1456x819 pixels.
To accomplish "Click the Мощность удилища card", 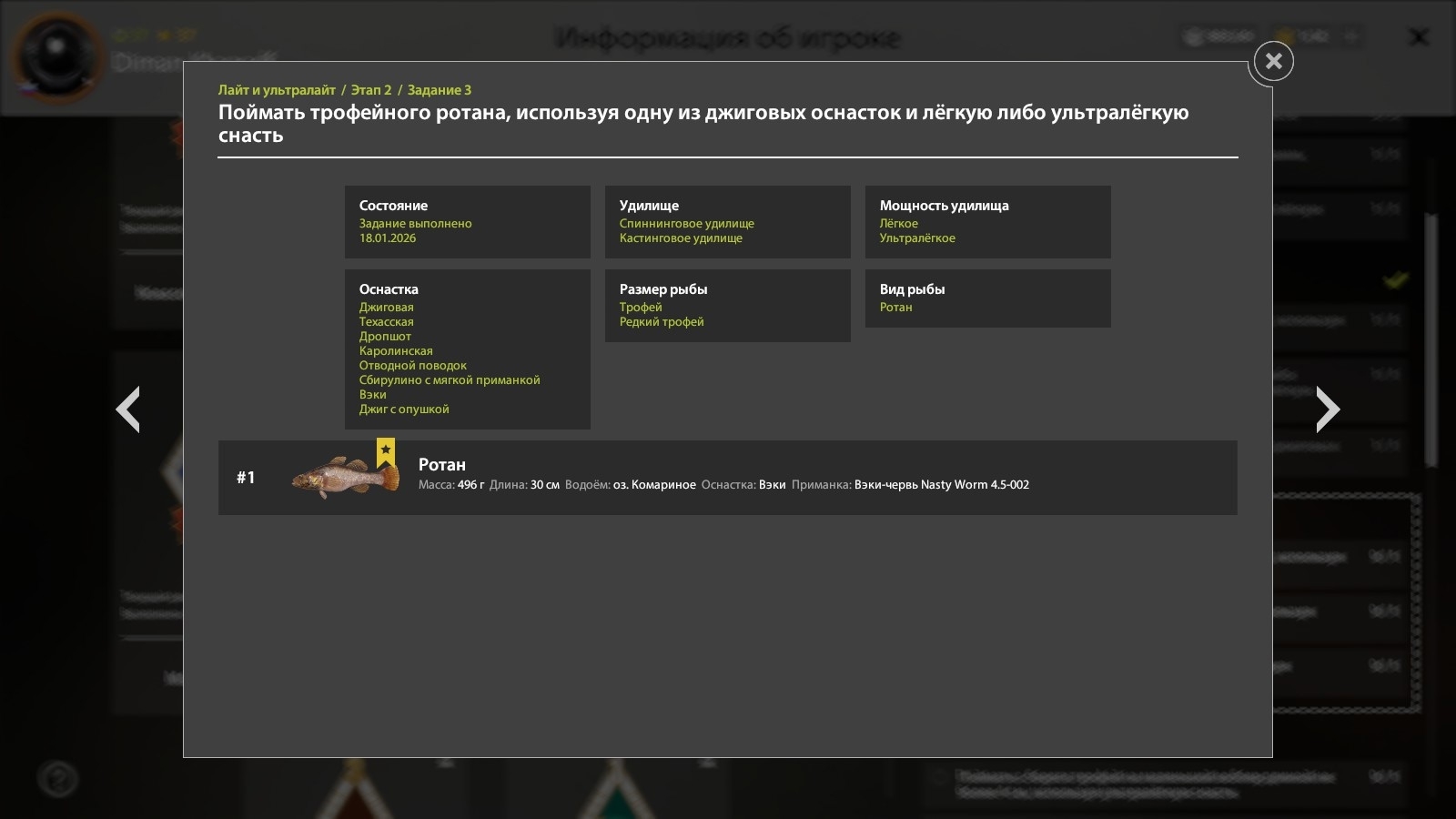I will (x=987, y=222).
